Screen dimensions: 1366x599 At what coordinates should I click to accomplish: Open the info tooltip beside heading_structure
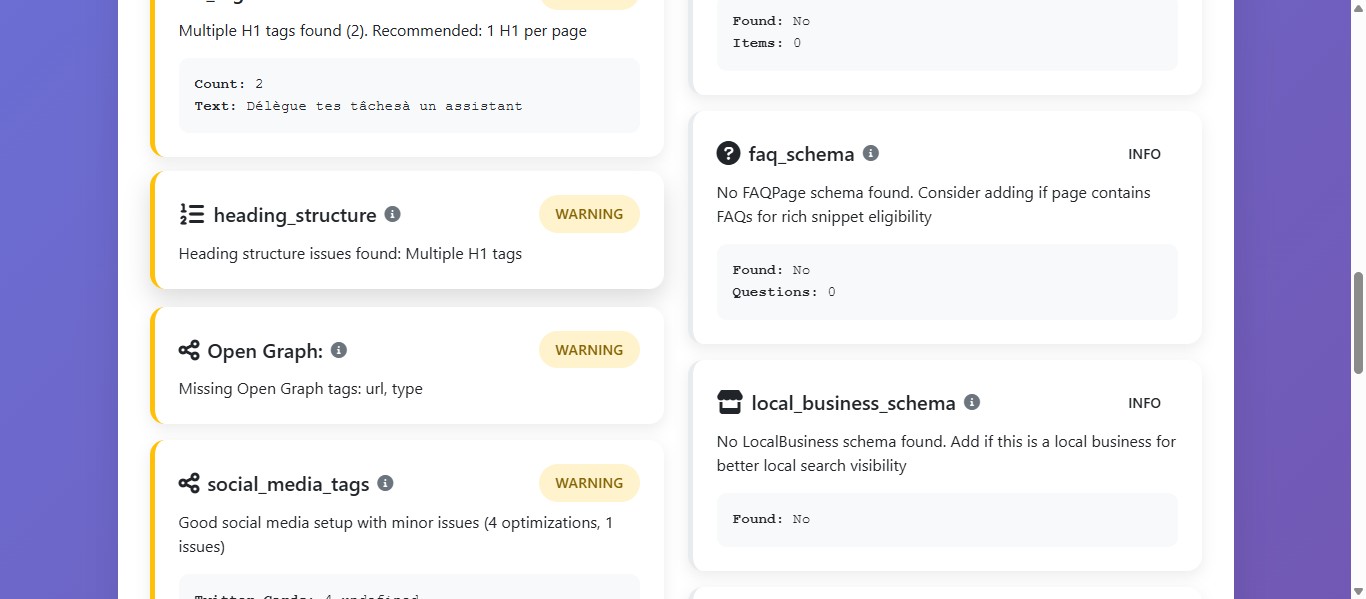pos(392,214)
